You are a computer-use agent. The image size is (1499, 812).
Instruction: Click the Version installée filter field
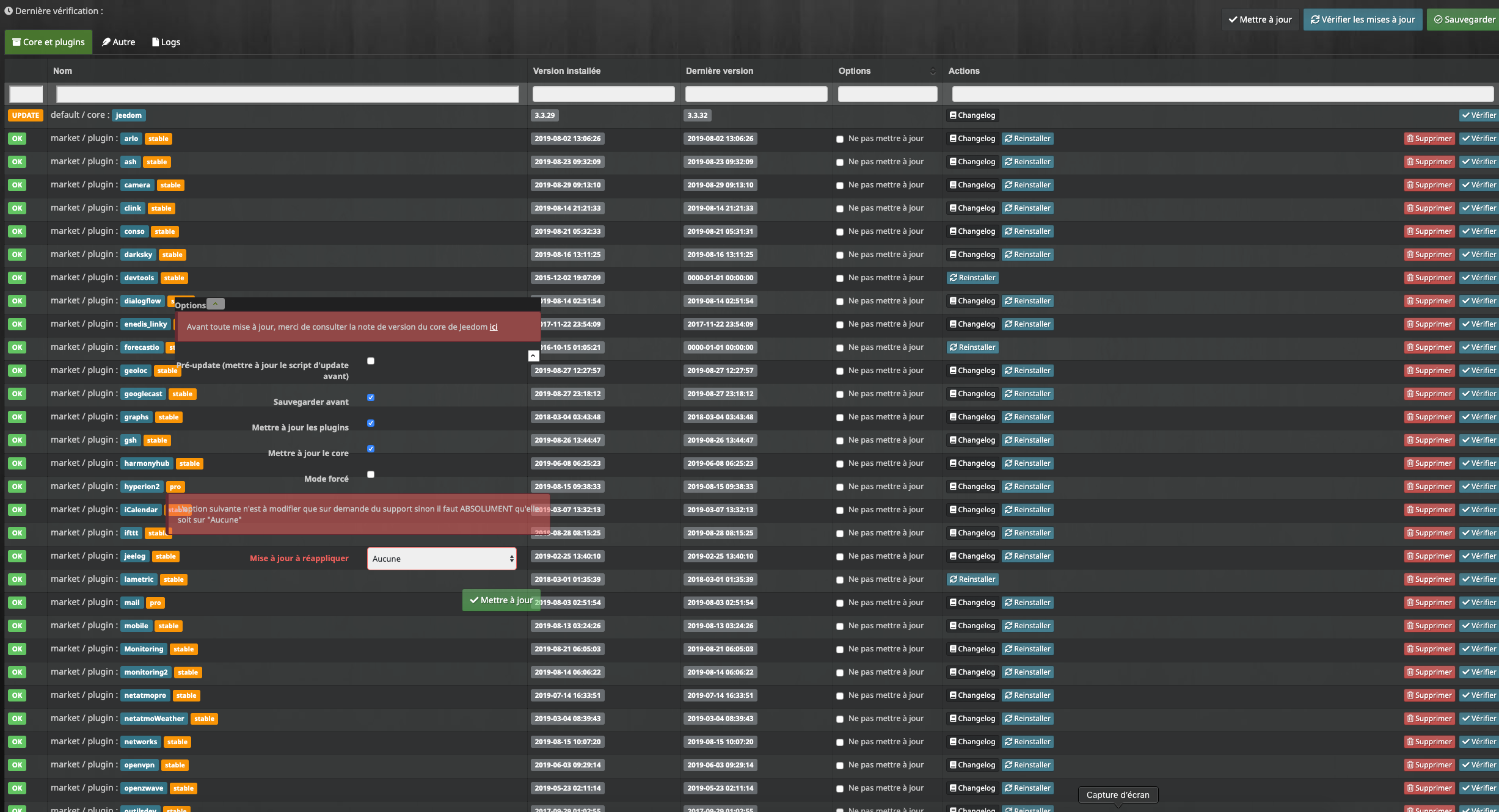[x=604, y=94]
